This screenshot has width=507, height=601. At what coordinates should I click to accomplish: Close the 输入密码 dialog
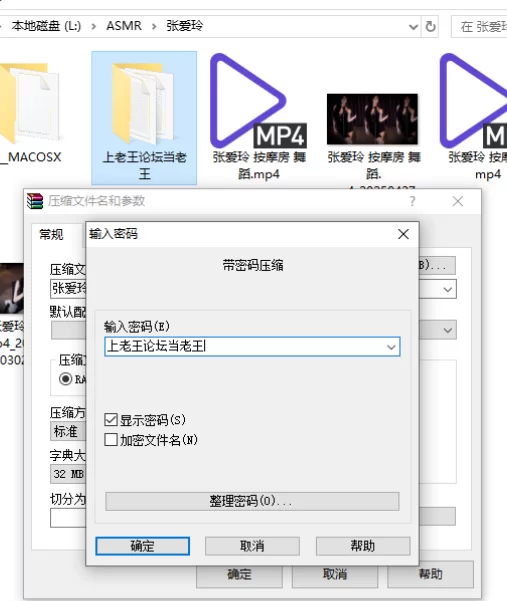pyautogui.click(x=403, y=234)
